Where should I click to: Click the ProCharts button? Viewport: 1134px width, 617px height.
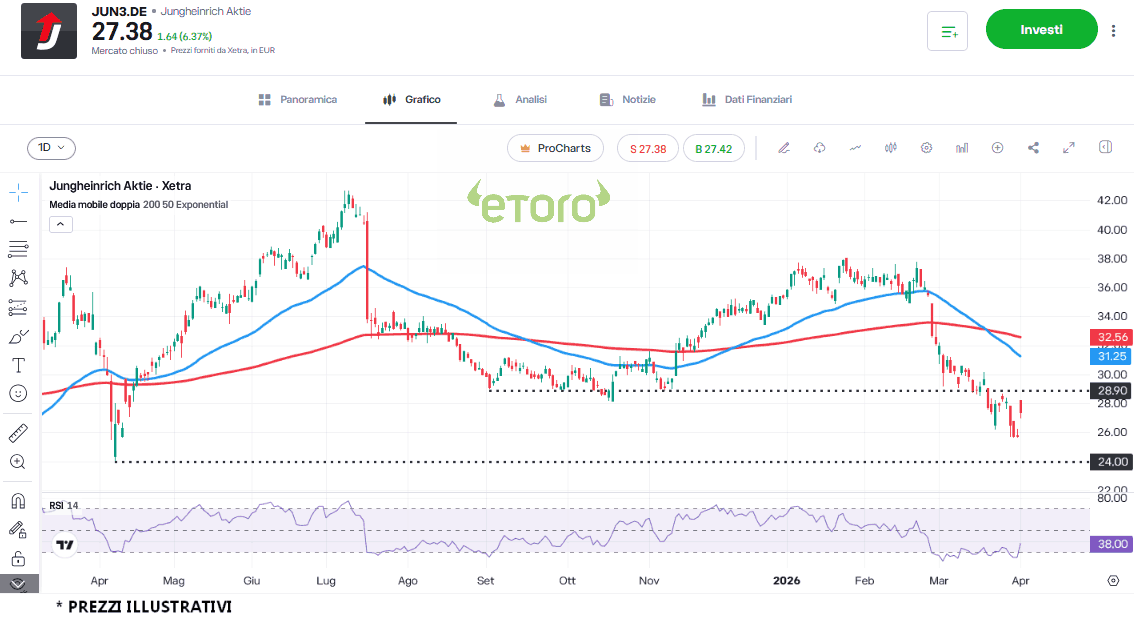click(x=555, y=148)
